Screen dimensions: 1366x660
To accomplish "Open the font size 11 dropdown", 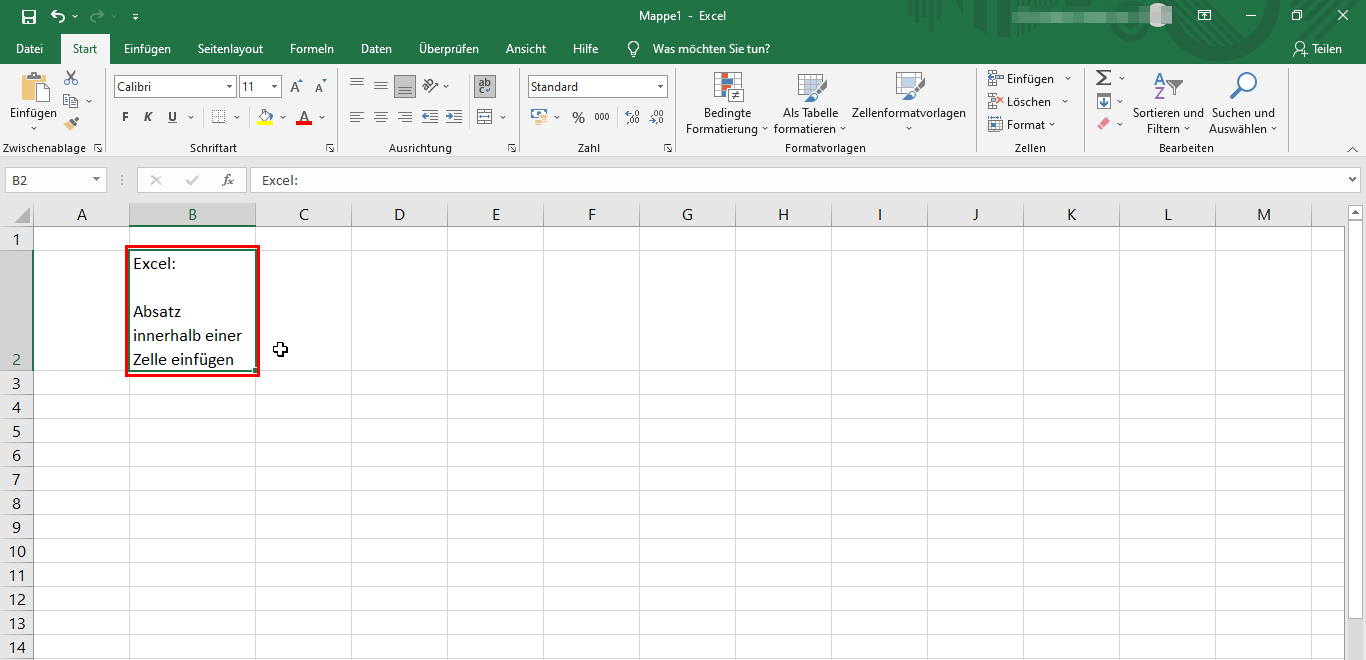I will pyautogui.click(x=275, y=87).
